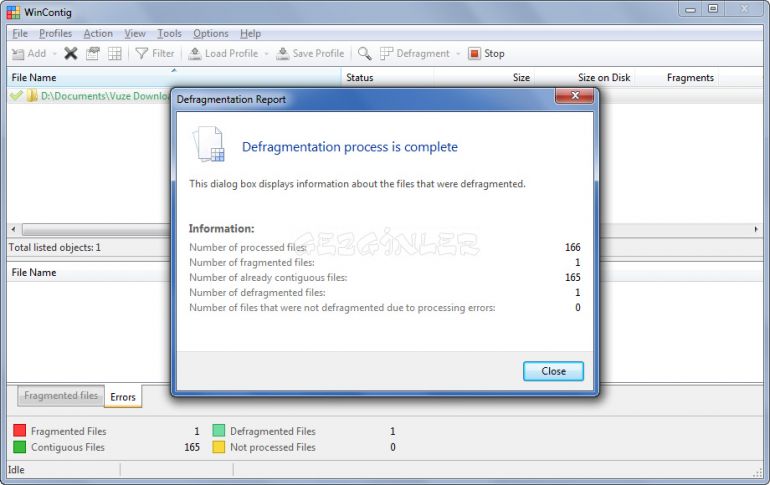Click the Idle status bar text

tap(16, 470)
